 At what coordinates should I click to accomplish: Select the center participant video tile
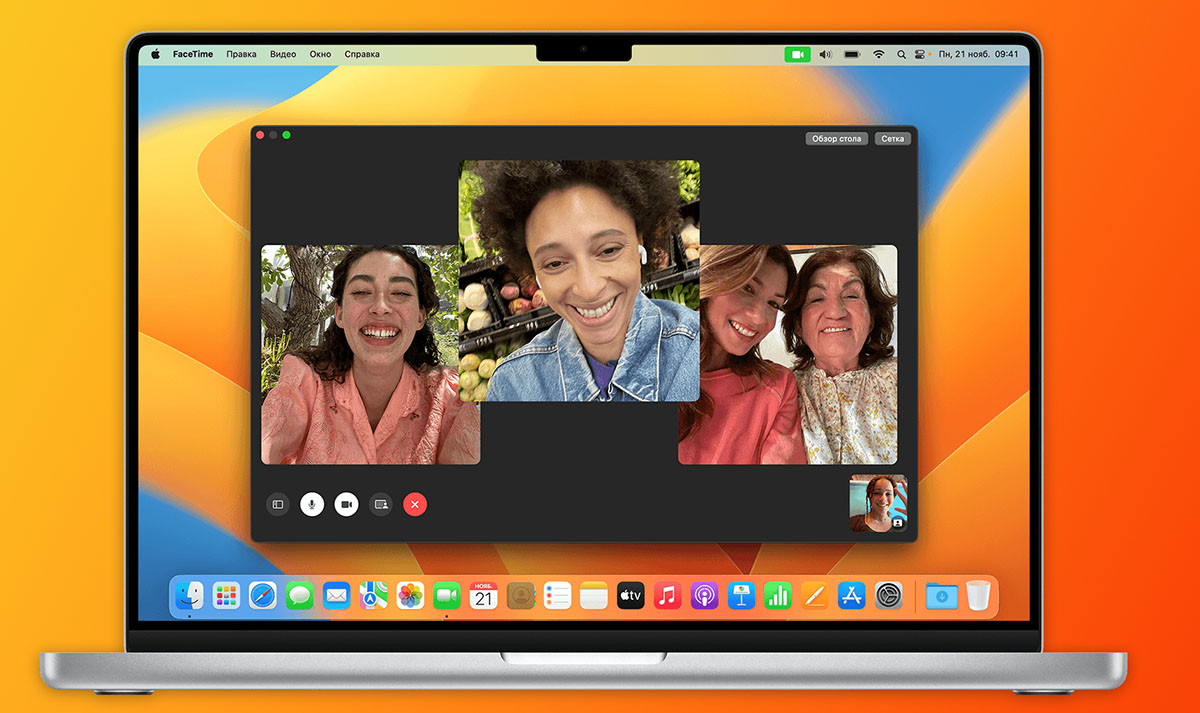pos(579,281)
